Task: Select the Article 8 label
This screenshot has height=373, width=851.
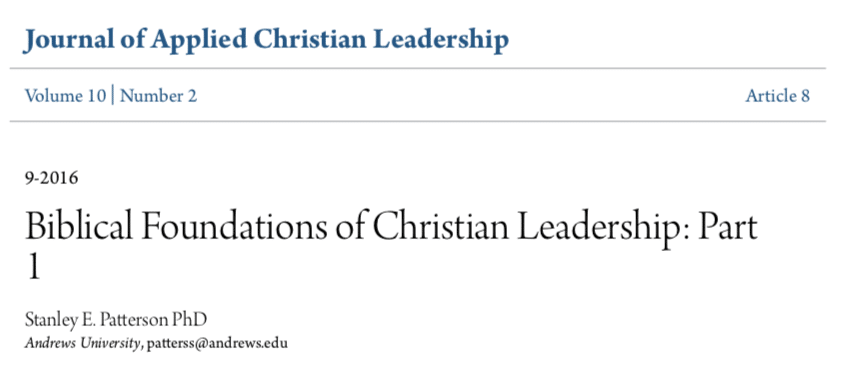Action: pyautogui.click(x=778, y=96)
